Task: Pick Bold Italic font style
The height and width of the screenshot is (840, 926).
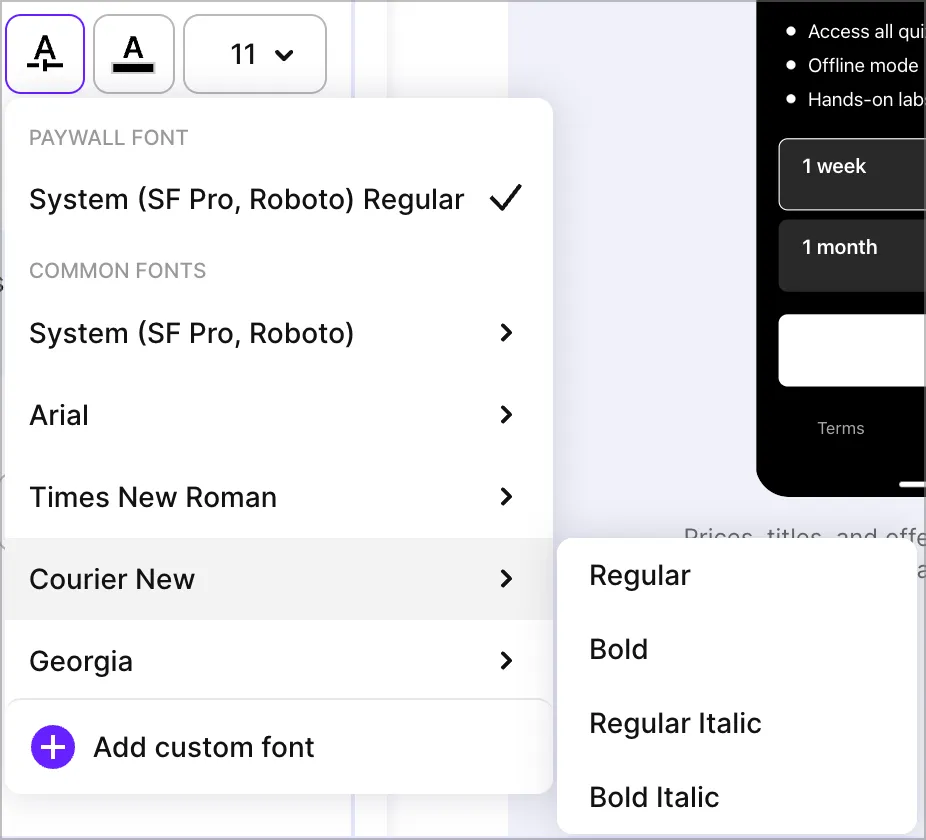Action: (654, 797)
